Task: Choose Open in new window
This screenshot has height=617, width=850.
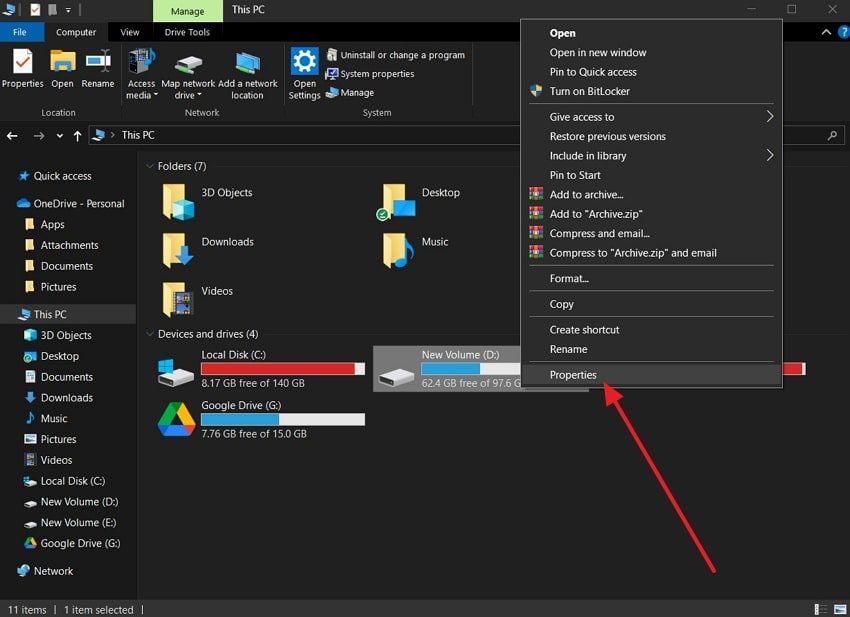Action: tap(651, 53)
